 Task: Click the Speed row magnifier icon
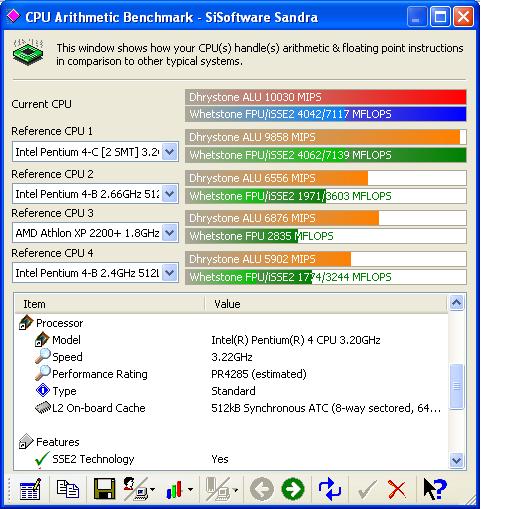[x=43, y=357]
